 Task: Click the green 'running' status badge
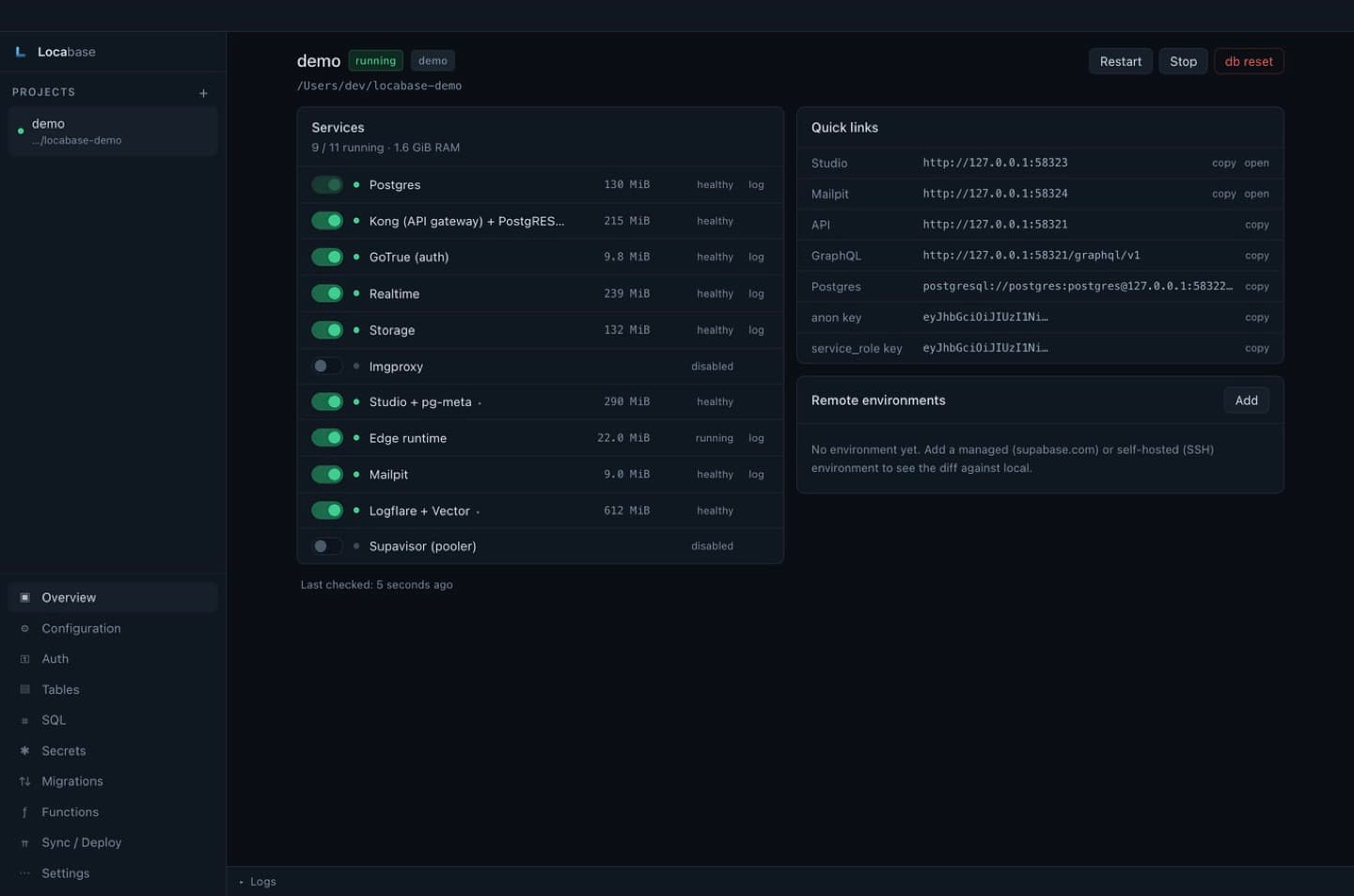pyautogui.click(x=375, y=61)
